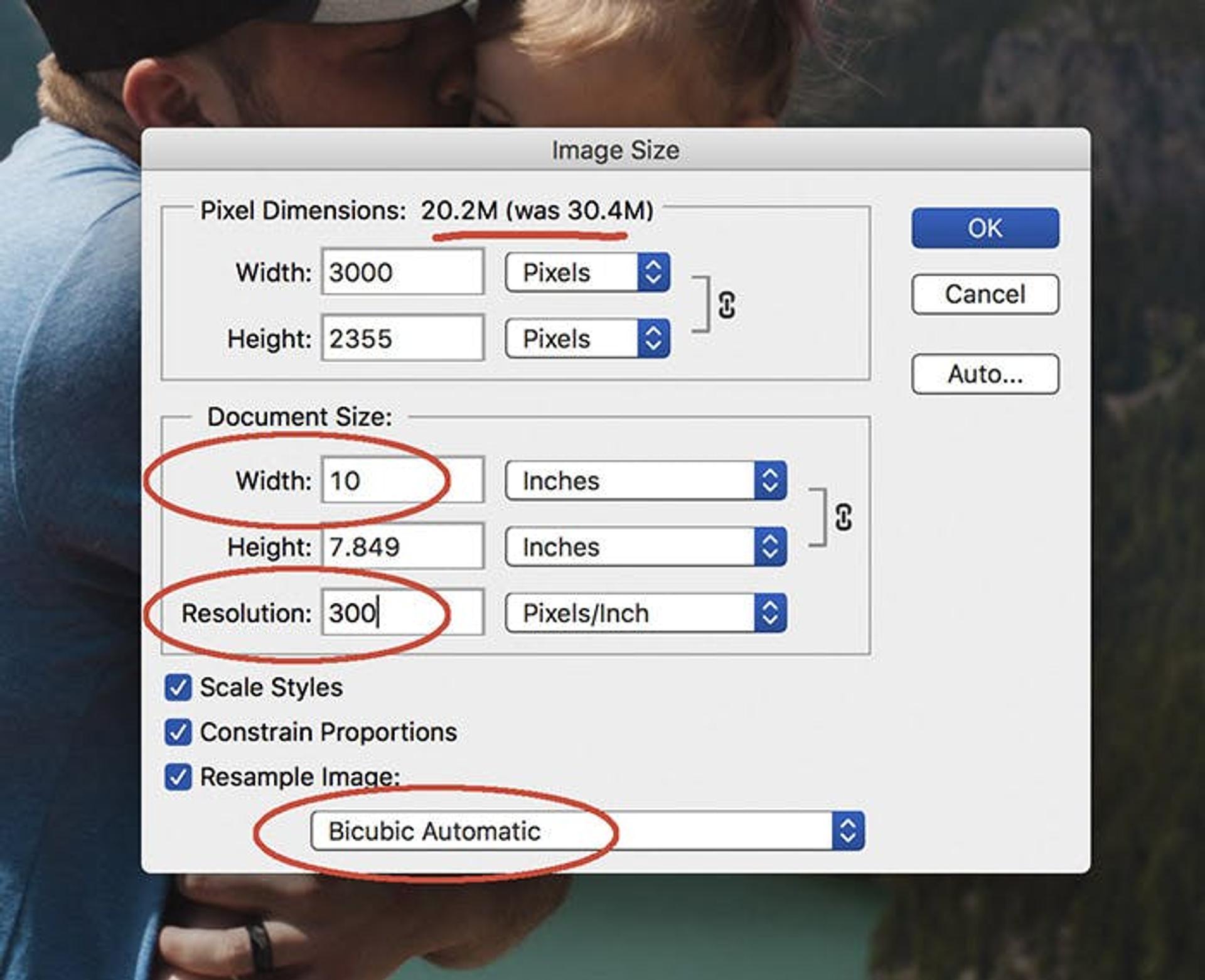Open document Width Inches dropdown
The image size is (1205, 980).
click(x=645, y=481)
